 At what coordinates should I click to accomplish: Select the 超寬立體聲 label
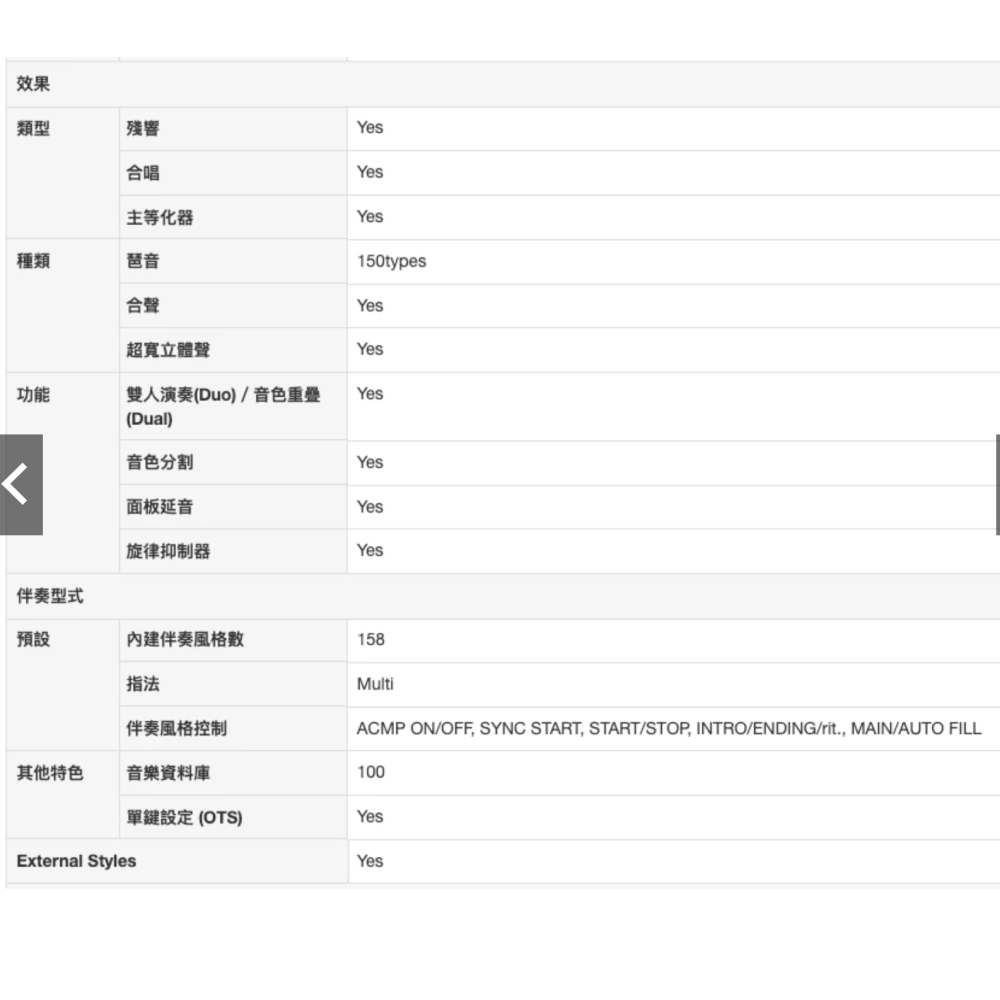tap(168, 350)
